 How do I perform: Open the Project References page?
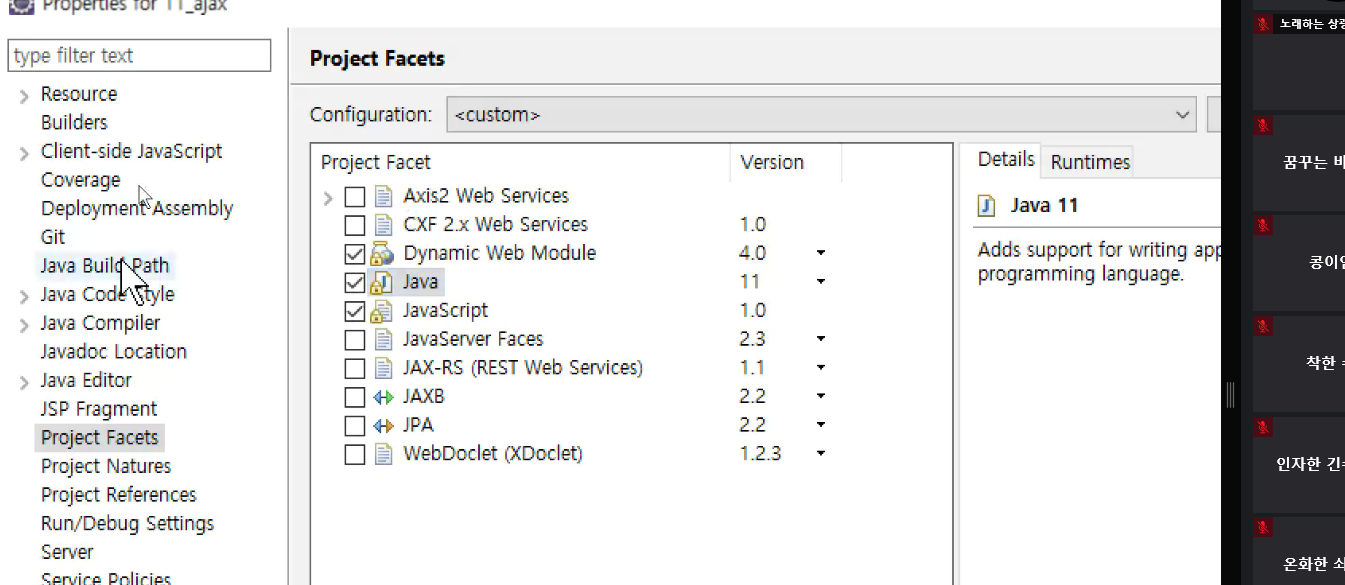pos(118,495)
